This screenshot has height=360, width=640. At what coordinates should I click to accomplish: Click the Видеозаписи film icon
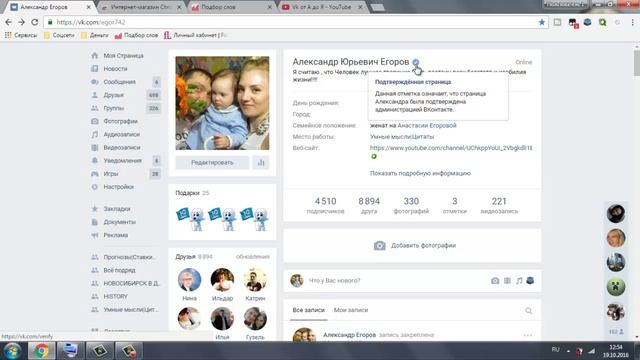(x=95, y=147)
